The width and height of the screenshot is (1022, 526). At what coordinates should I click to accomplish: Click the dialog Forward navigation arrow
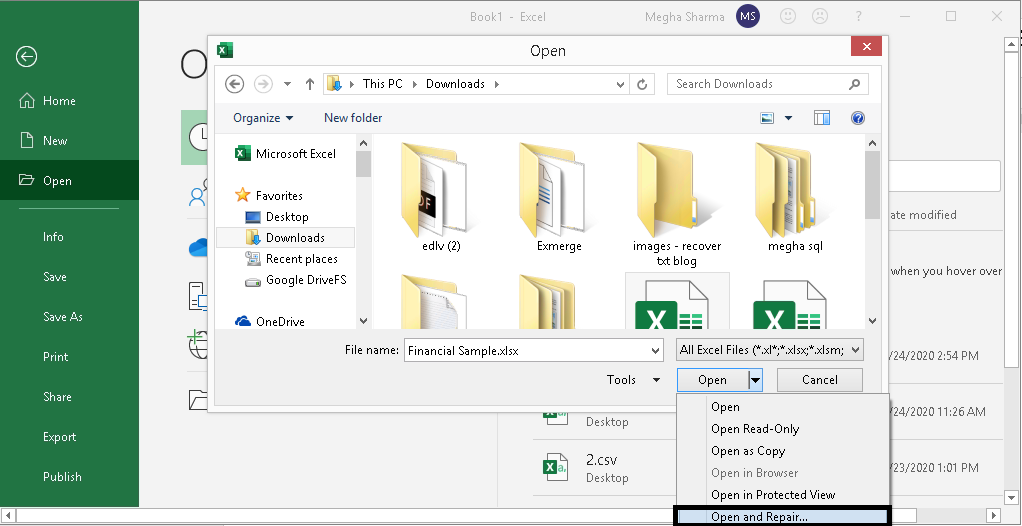coord(263,83)
